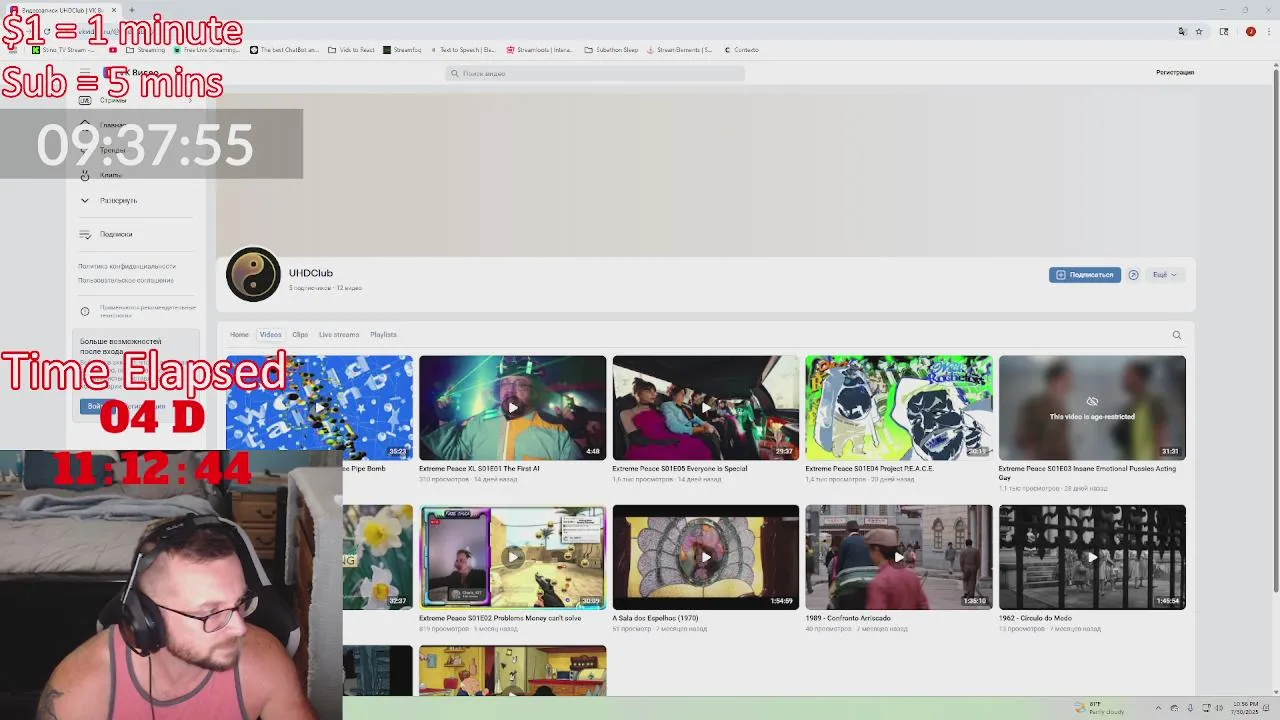
Task: Switch to the Playlists tab
Action: point(383,335)
